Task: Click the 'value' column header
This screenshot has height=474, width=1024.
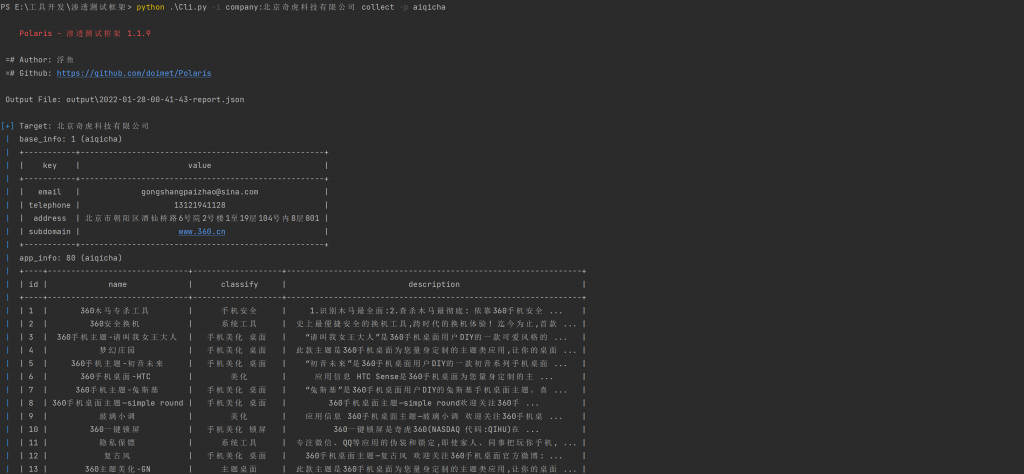Action: pos(199,165)
